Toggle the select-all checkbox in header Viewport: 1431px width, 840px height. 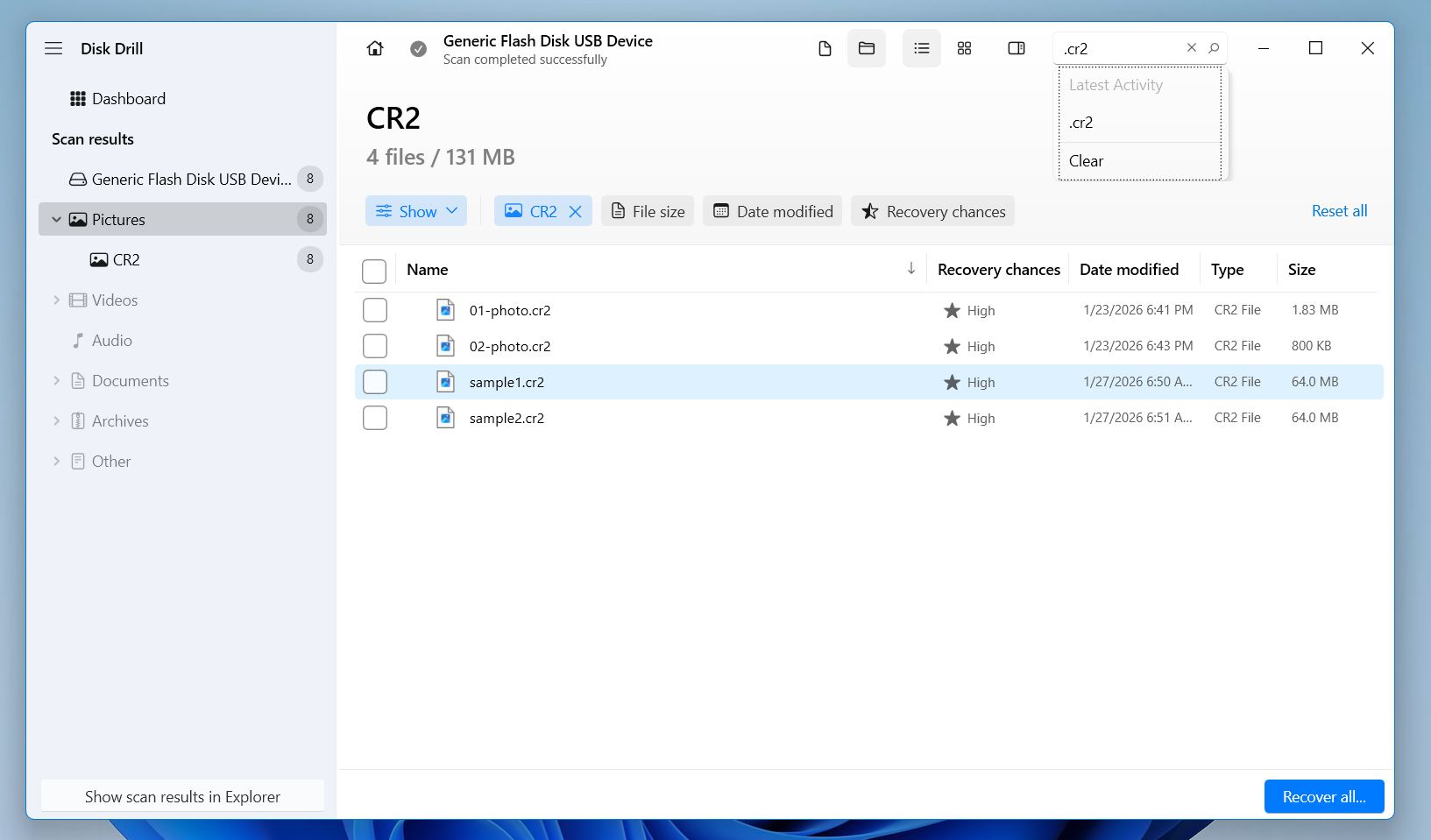pyautogui.click(x=374, y=271)
